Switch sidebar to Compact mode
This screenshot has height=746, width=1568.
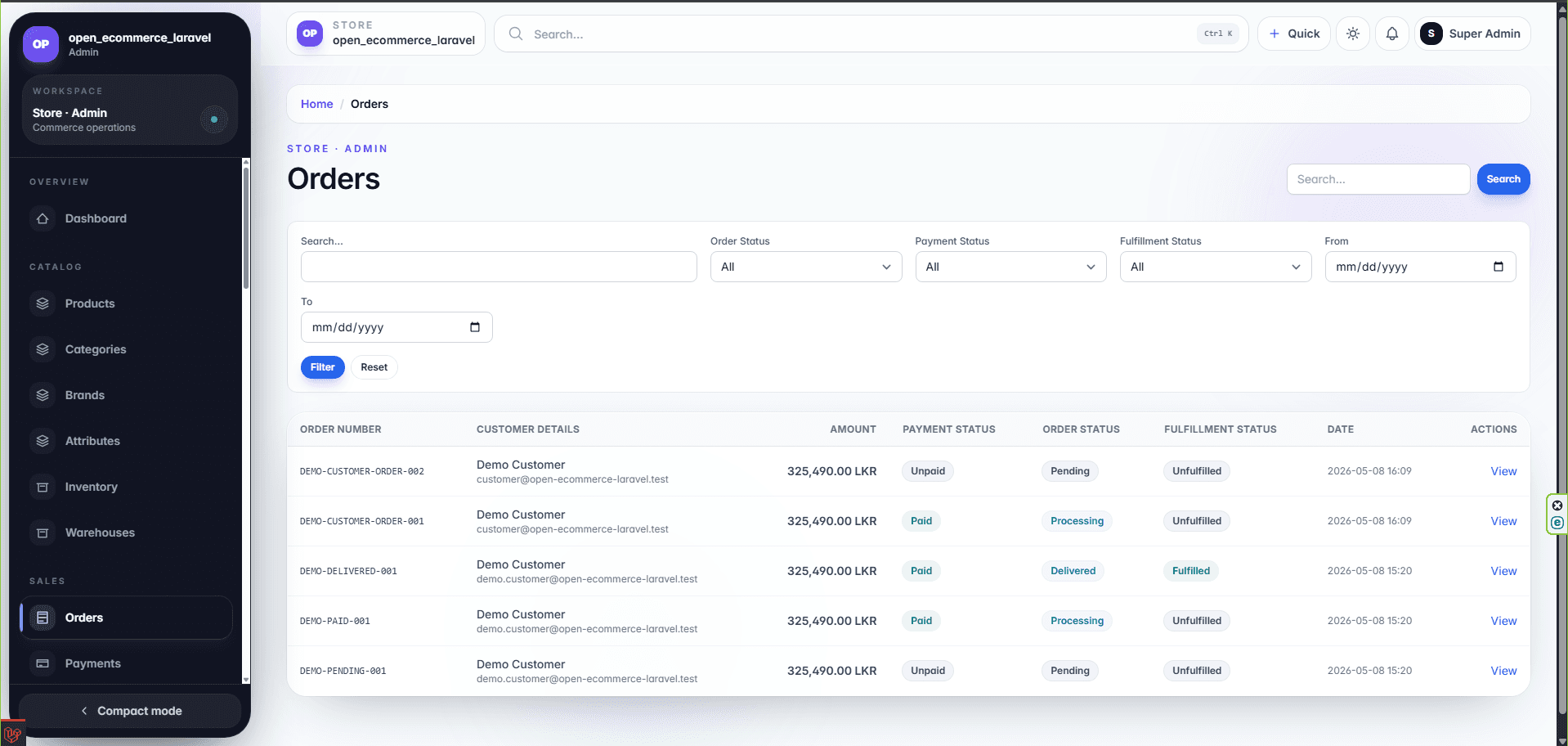tap(130, 711)
